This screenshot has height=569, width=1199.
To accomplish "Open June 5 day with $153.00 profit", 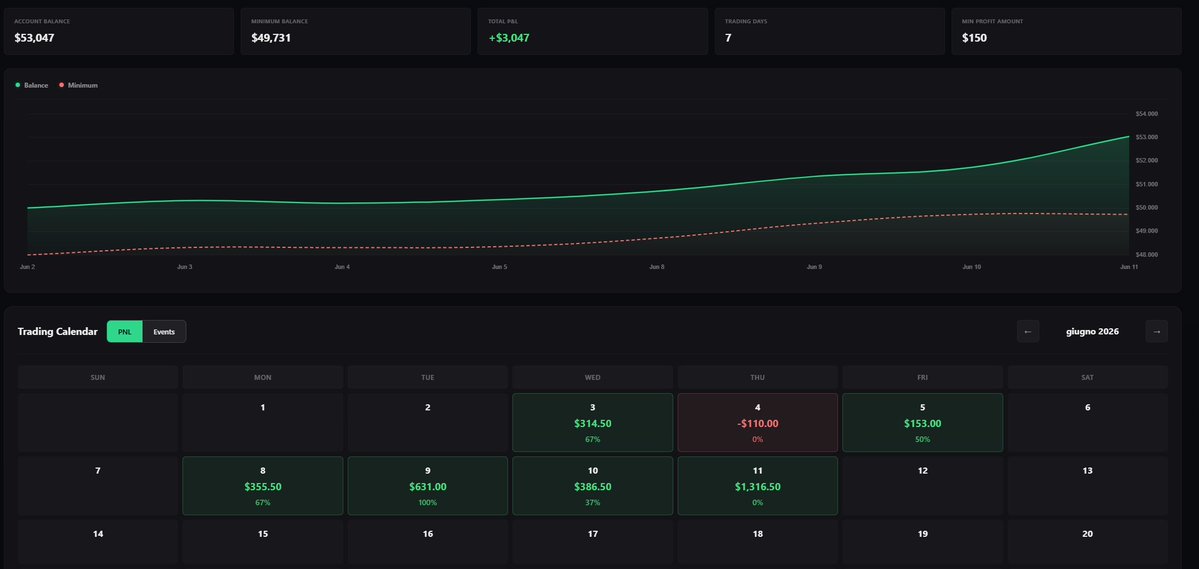I will [922, 423].
